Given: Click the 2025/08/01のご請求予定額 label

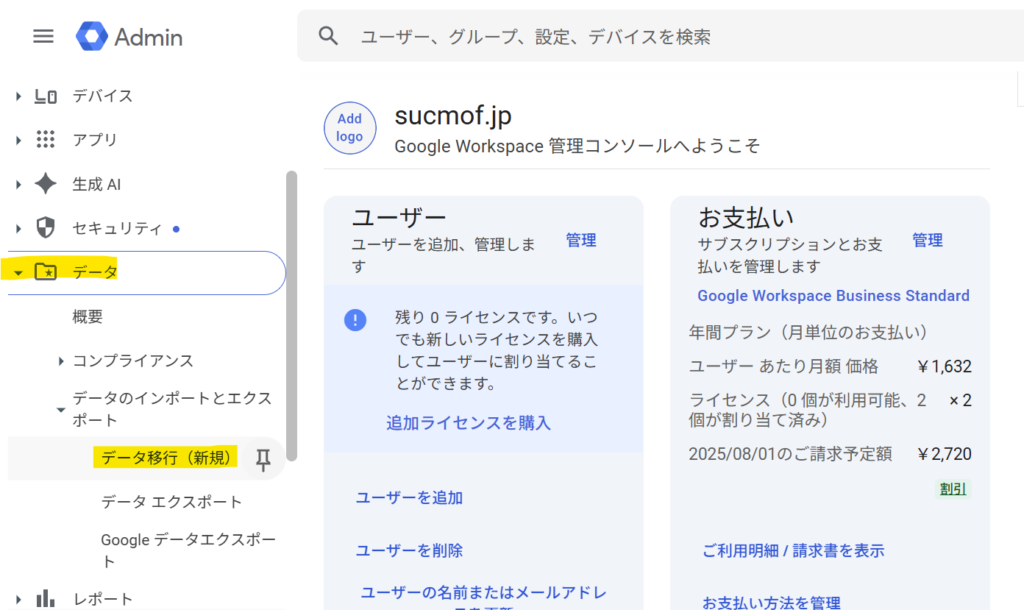Looking at the screenshot, I should click(x=790, y=454).
